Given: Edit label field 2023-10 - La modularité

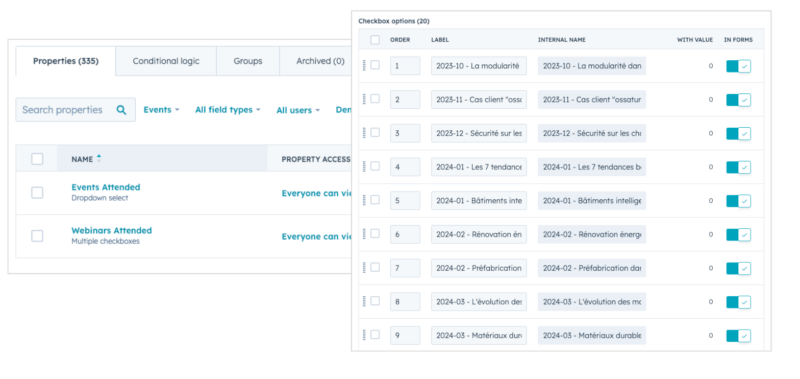Looking at the screenshot, I should click(479, 66).
